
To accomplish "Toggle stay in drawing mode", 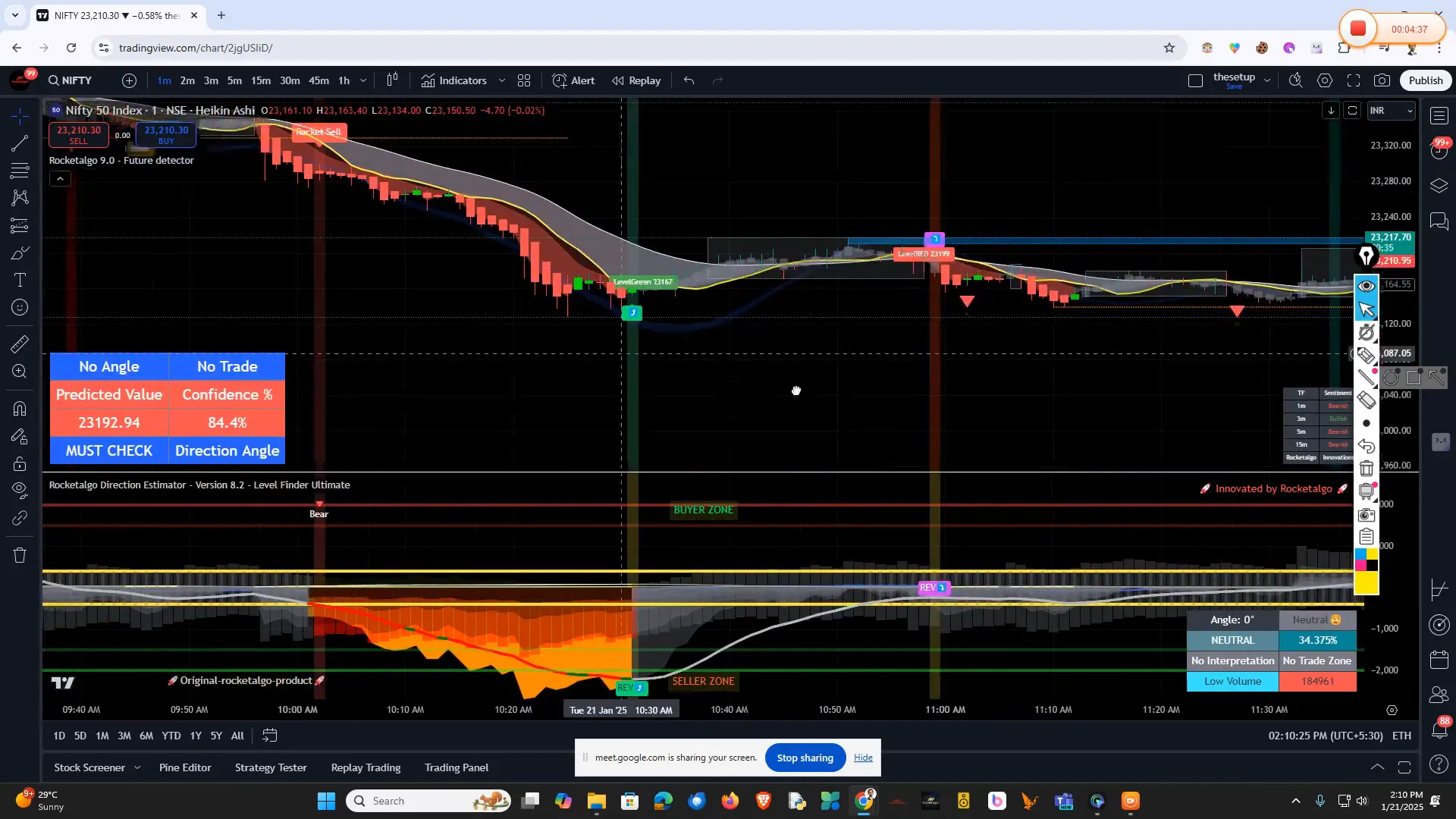I will click(20, 436).
